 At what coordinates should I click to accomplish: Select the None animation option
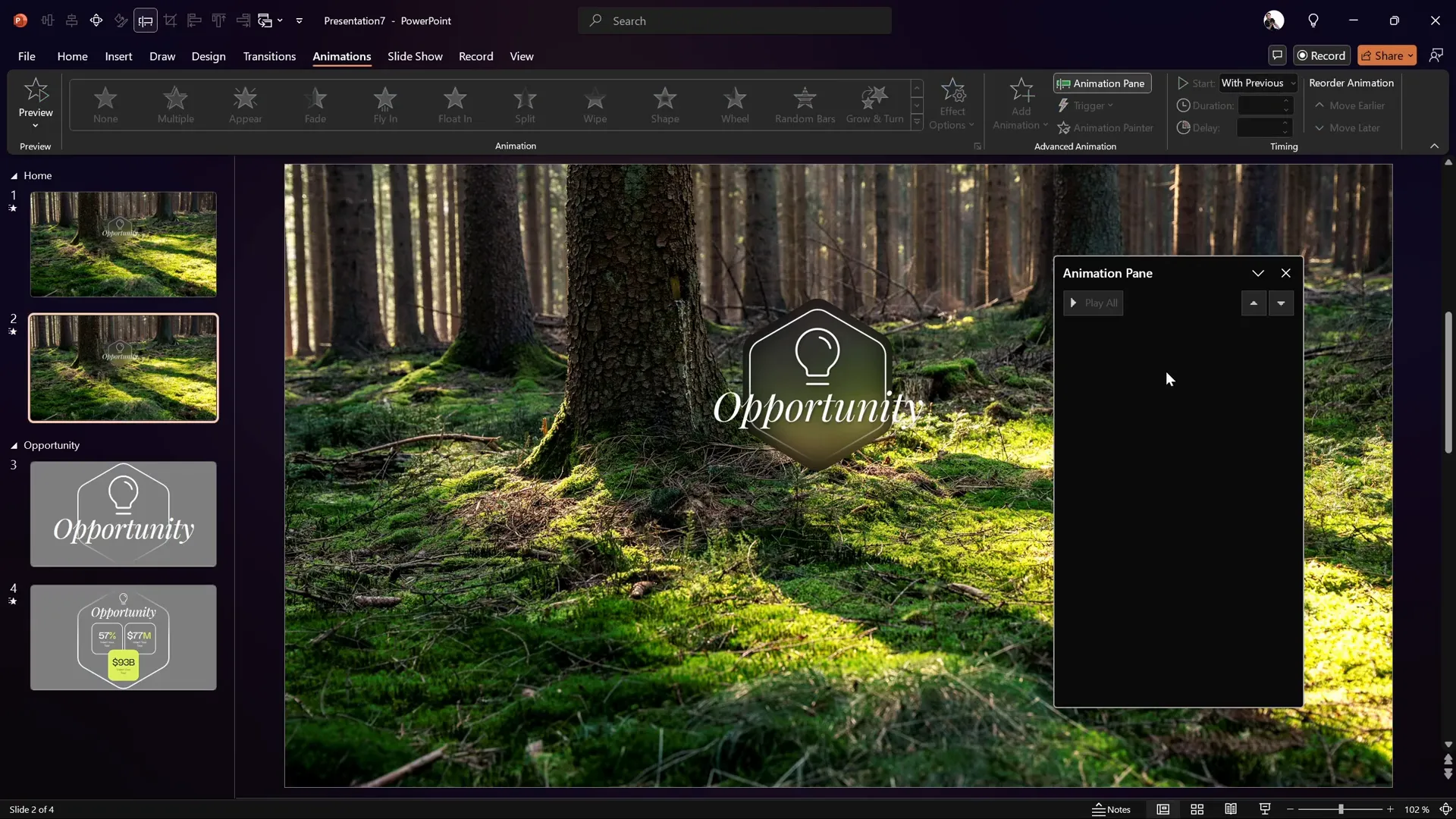pos(105,105)
